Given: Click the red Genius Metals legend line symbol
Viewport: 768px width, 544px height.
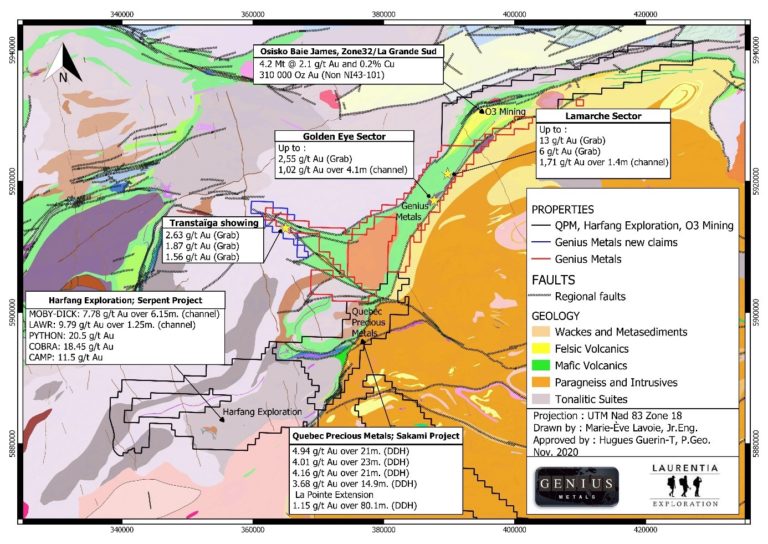Looking at the screenshot, I should [x=541, y=259].
